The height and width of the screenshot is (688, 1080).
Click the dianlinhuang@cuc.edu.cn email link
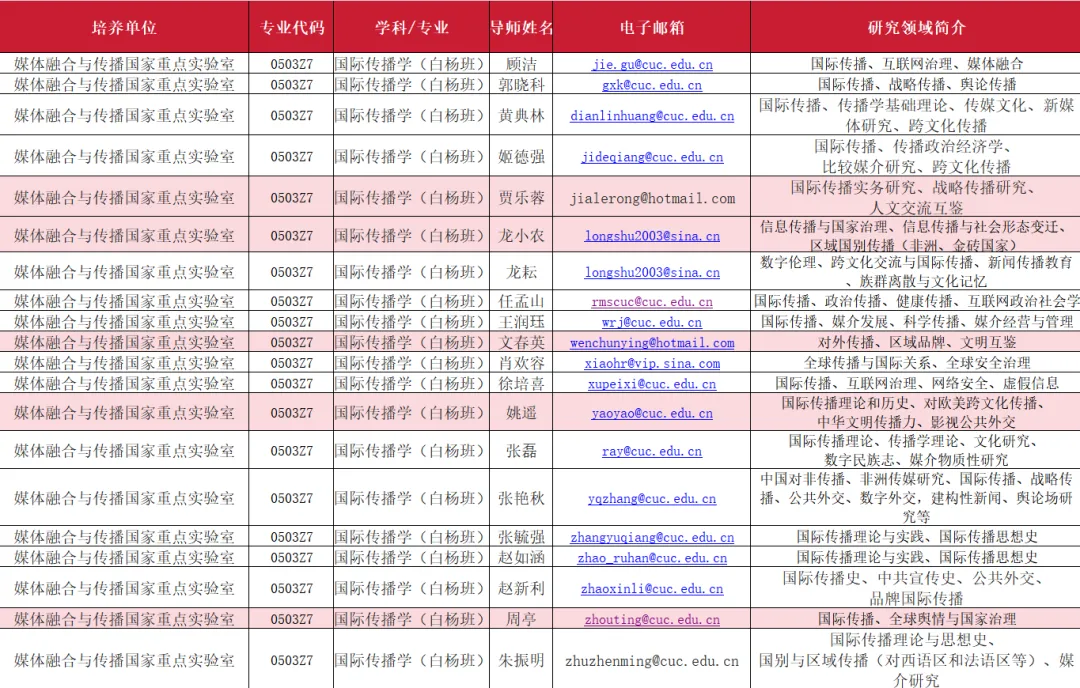(652, 116)
